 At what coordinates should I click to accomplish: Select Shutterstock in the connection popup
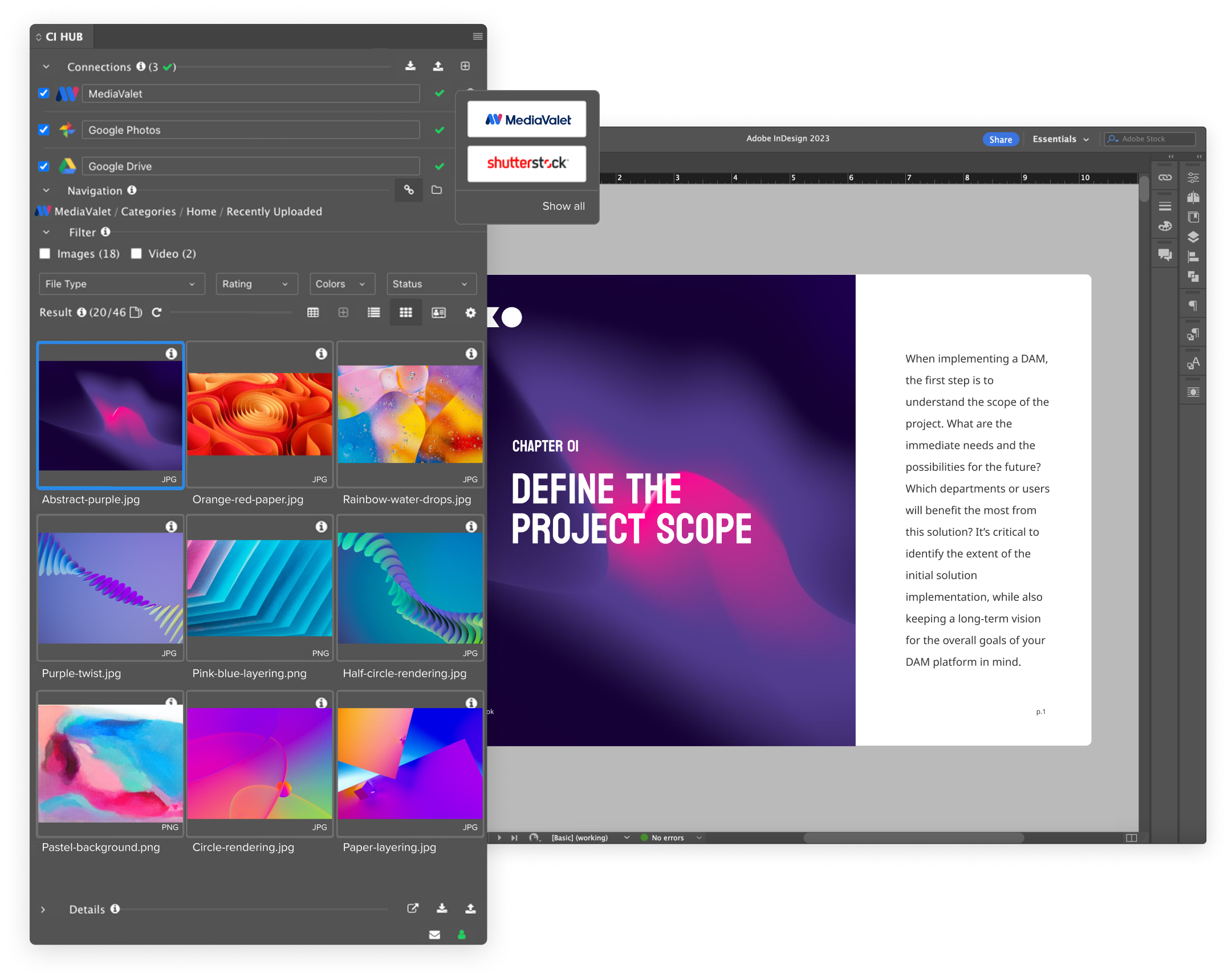click(x=527, y=164)
